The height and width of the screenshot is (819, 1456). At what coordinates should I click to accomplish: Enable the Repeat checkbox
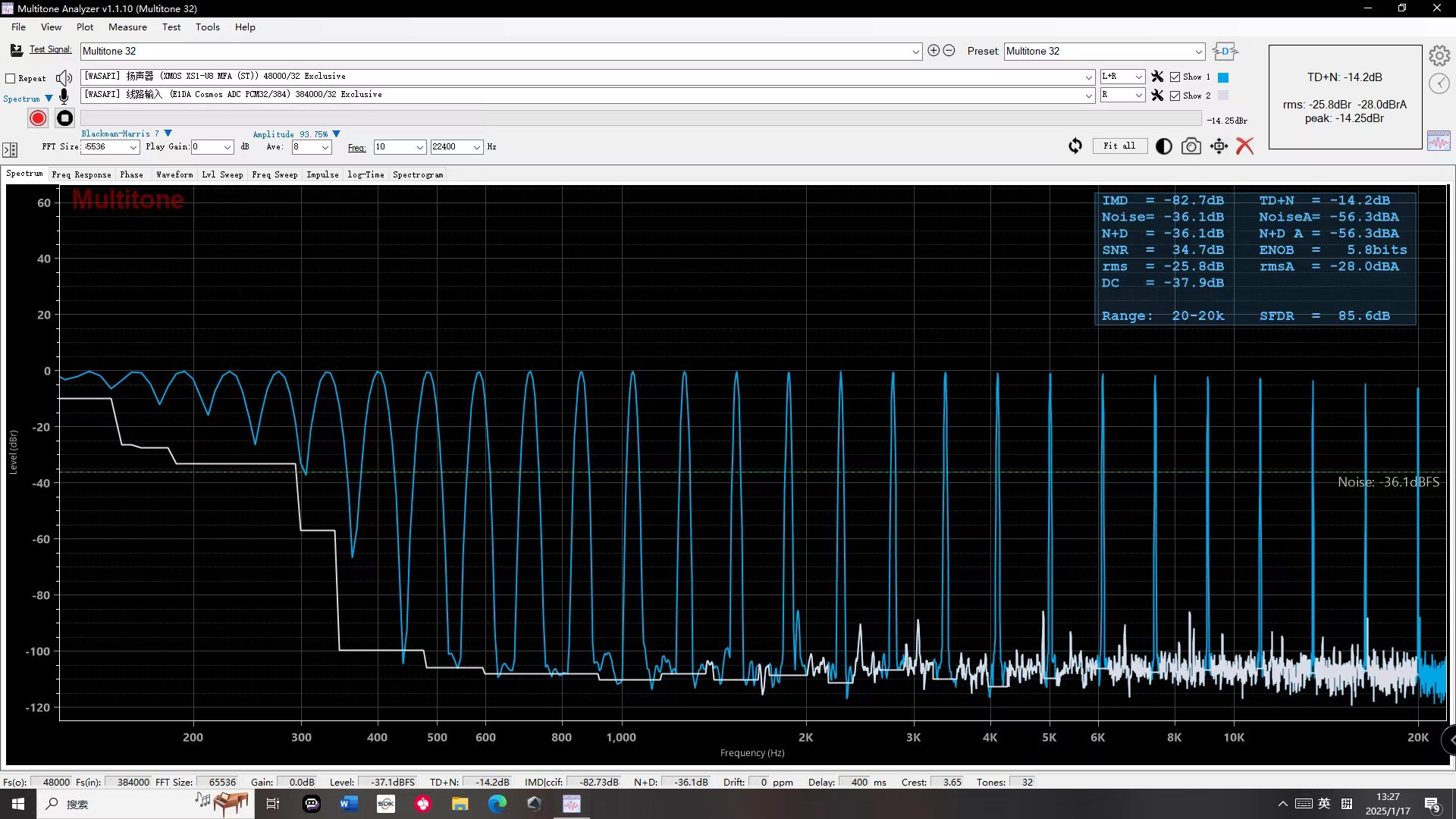coord(11,78)
